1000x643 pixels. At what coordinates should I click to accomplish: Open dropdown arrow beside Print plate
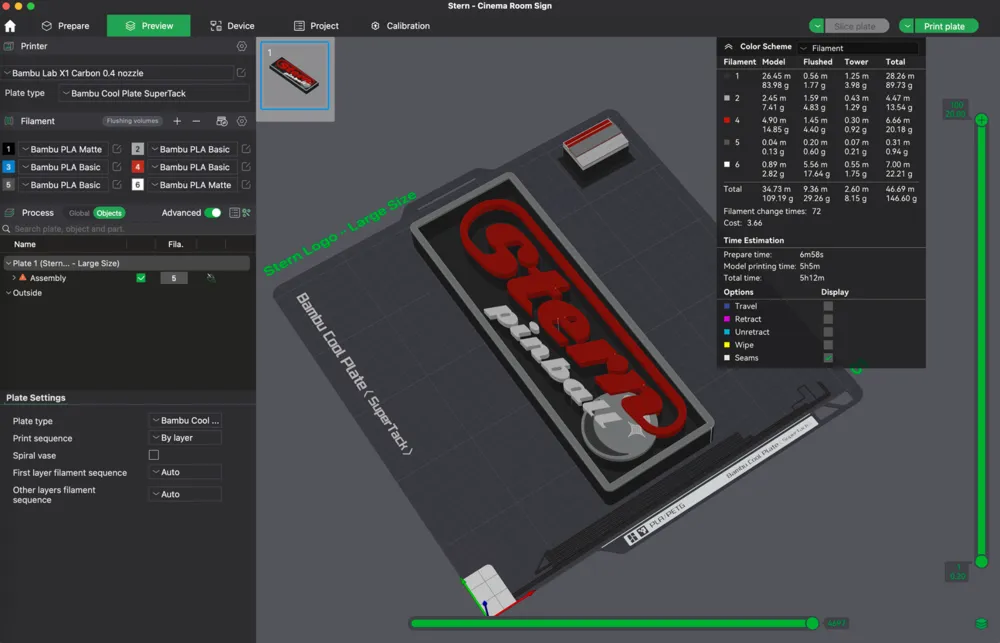(906, 26)
